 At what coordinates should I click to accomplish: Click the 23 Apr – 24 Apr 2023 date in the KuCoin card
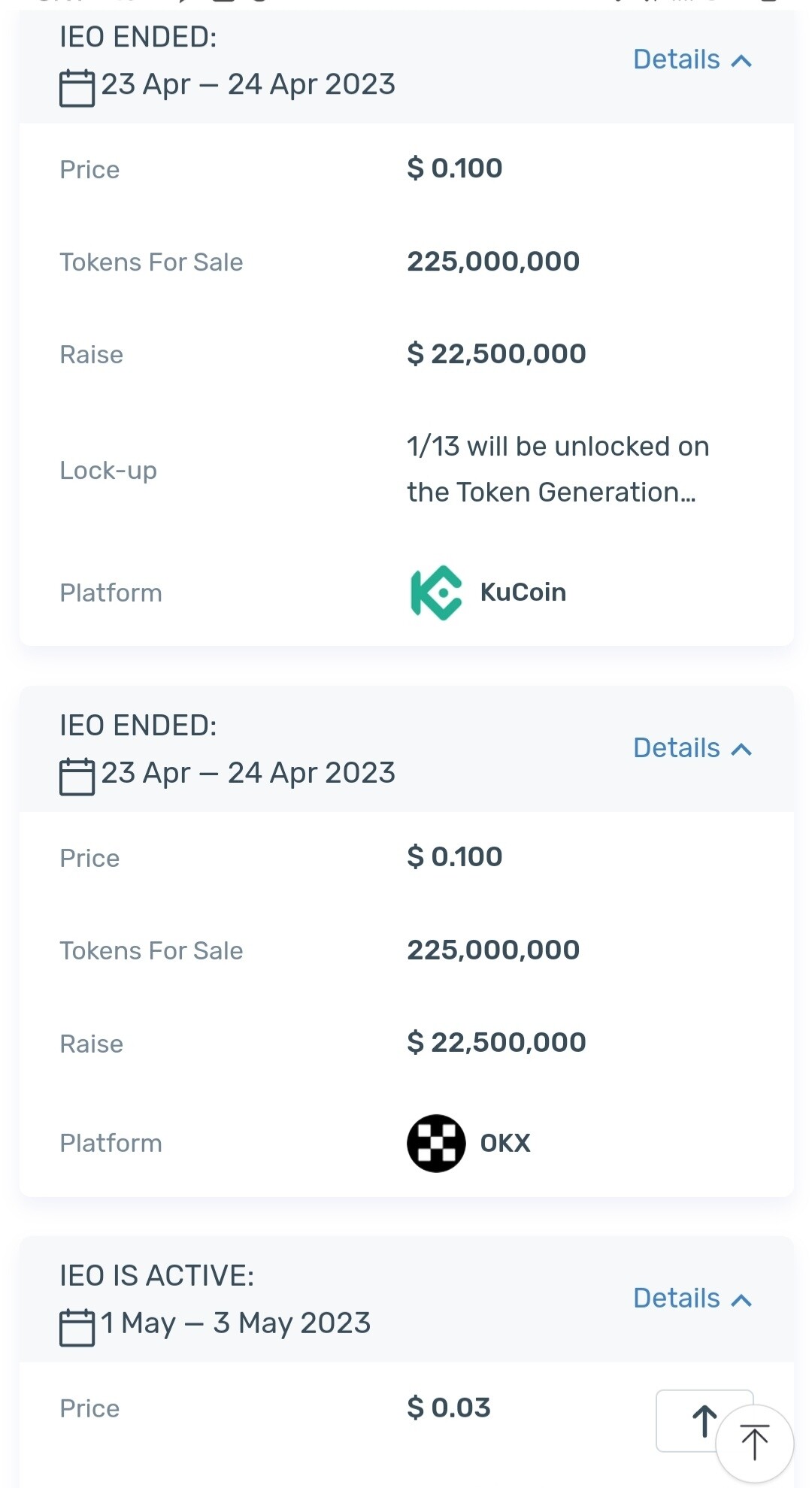248,84
